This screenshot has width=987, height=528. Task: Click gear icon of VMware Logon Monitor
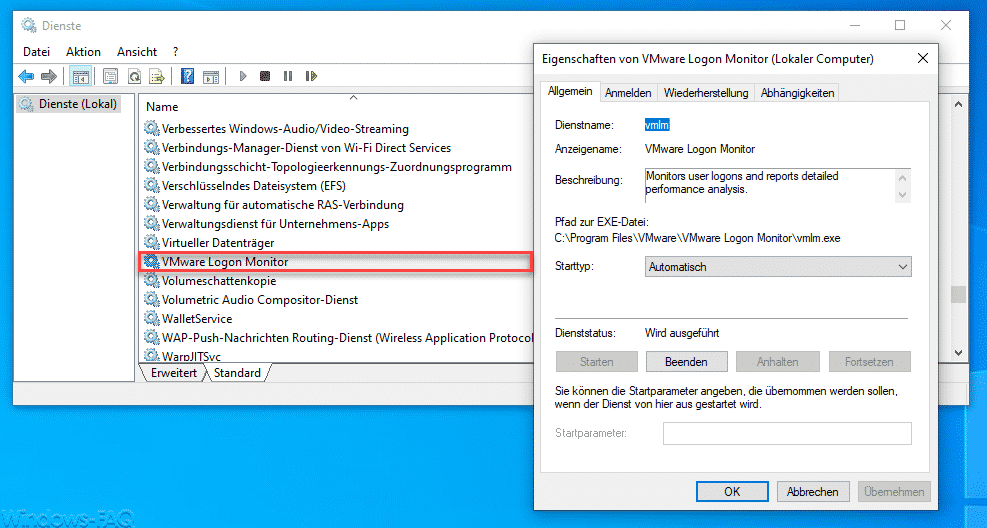[x=152, y=261]
